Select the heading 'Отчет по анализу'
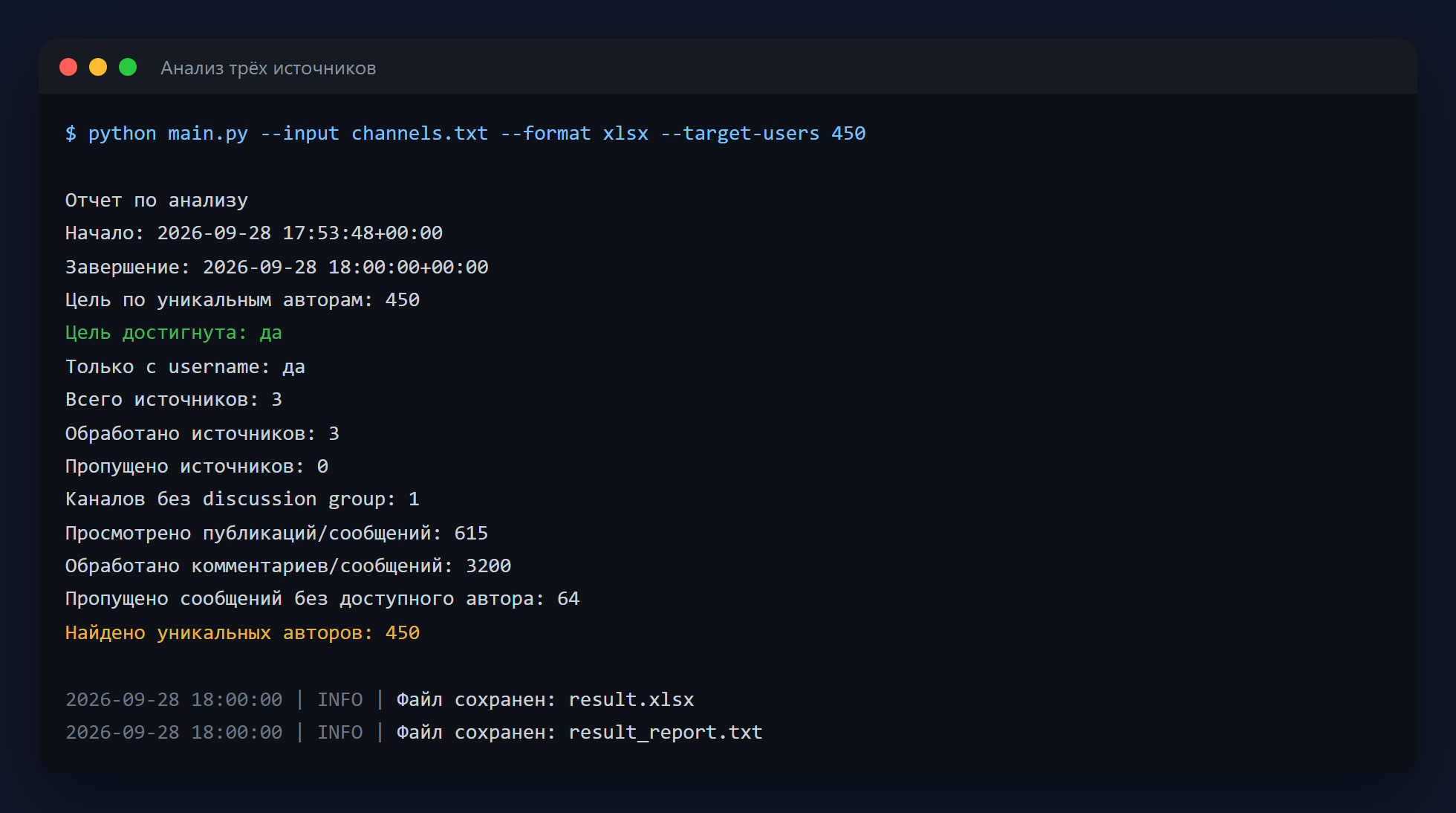The width and height of the screenshot is (1456, 813). [x=157, y=201]
